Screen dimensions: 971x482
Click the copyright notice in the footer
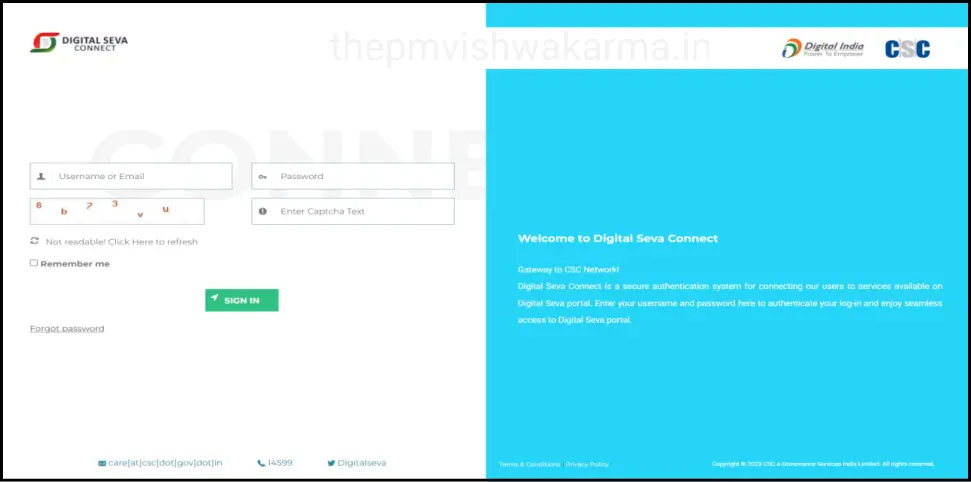(822, 463)
